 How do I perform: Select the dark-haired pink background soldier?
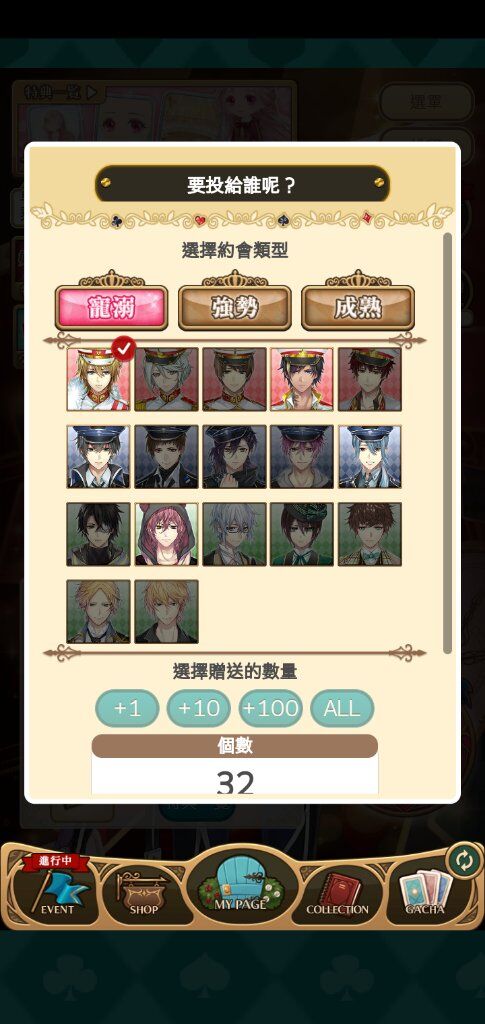point(302,379)
